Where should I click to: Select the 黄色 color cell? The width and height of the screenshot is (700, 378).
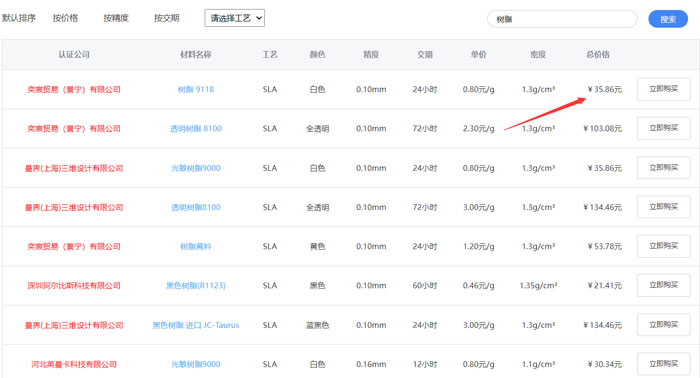click(317, 246)
